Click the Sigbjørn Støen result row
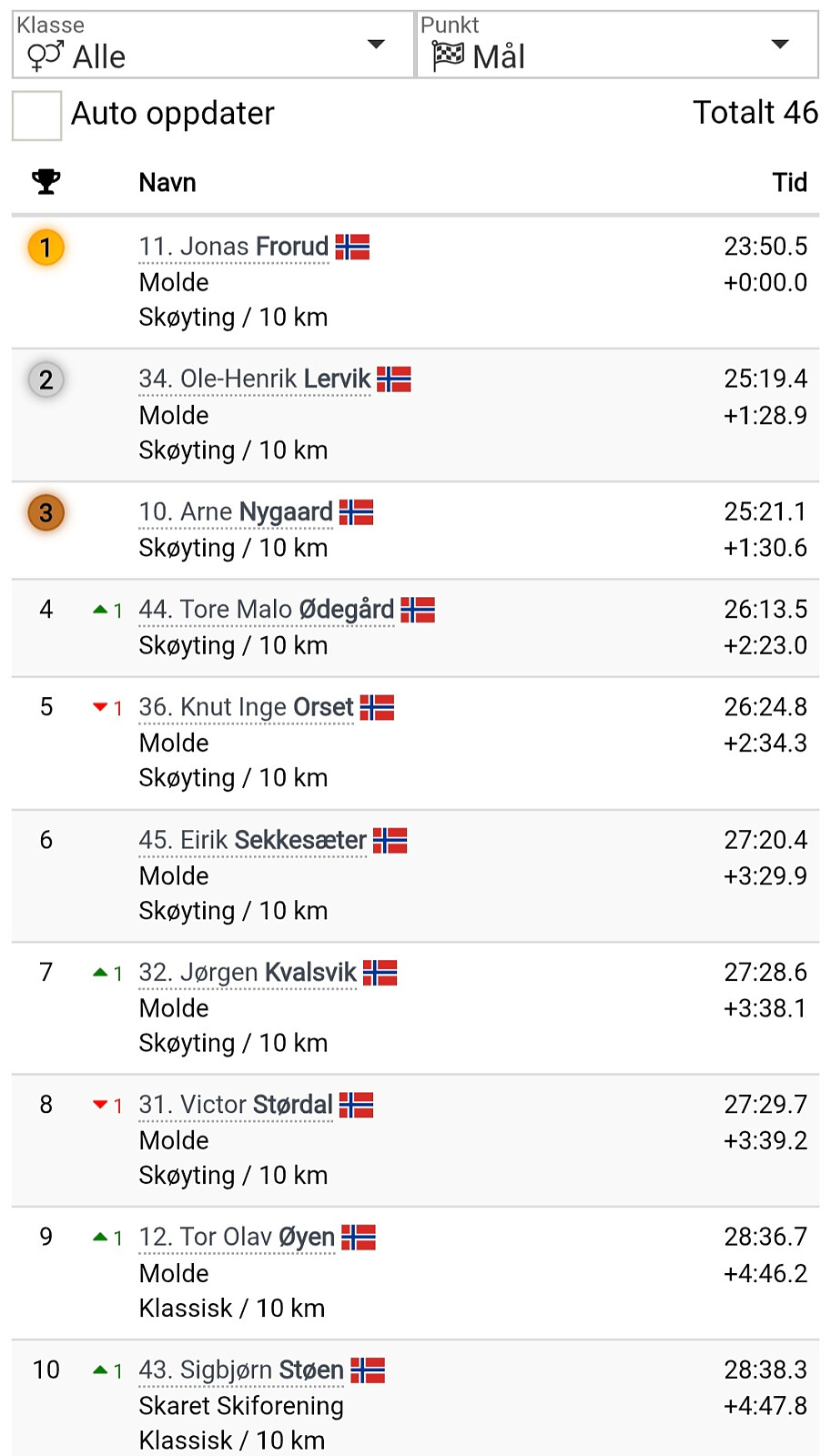This screenshot has height=1456, width=831. pyautogui.click(x=415, y=1401)
